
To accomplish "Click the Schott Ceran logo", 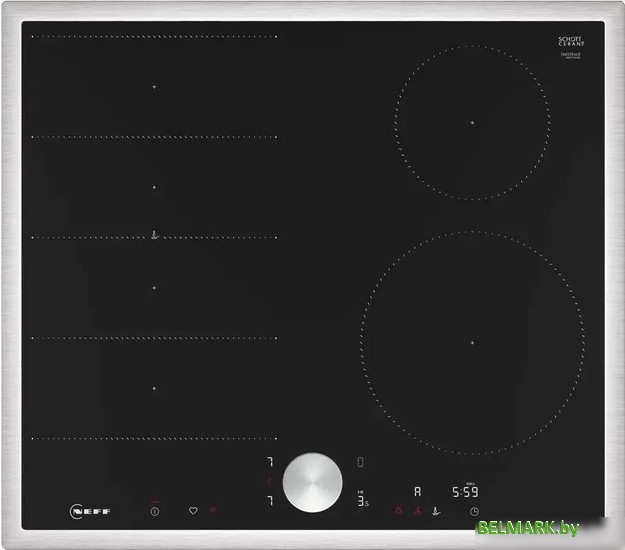I will click(x=570, y=42).
